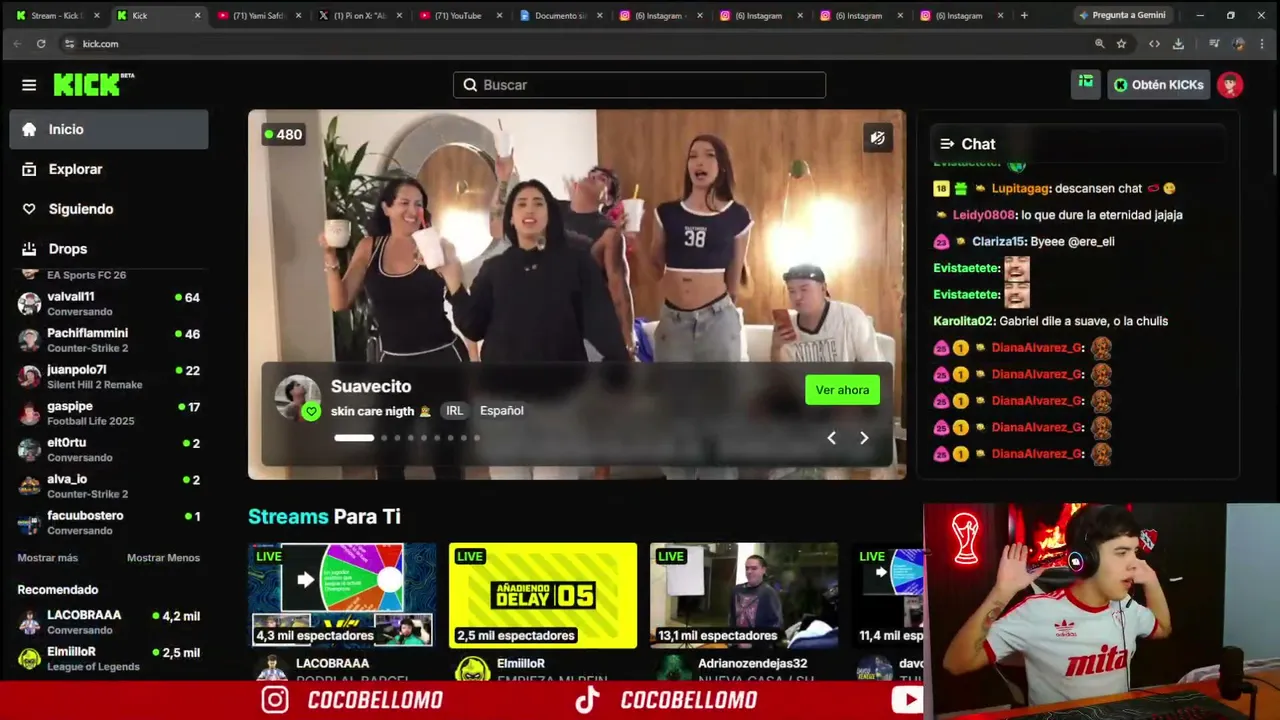The width and height of the screenshot is (1280, 720).
Task: Follow Suavecito with the heart badge
Action: (x=311, y=411)
